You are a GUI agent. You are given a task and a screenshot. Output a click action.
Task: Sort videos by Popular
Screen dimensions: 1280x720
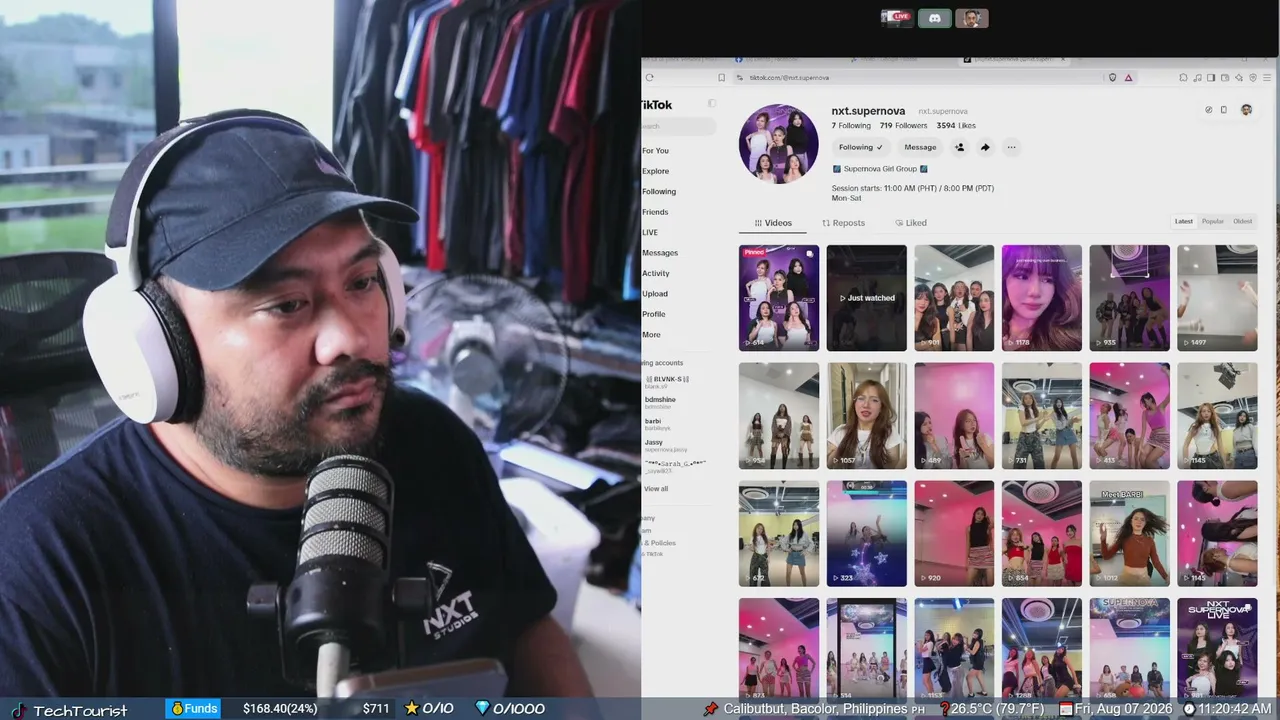coord(1213,221)
